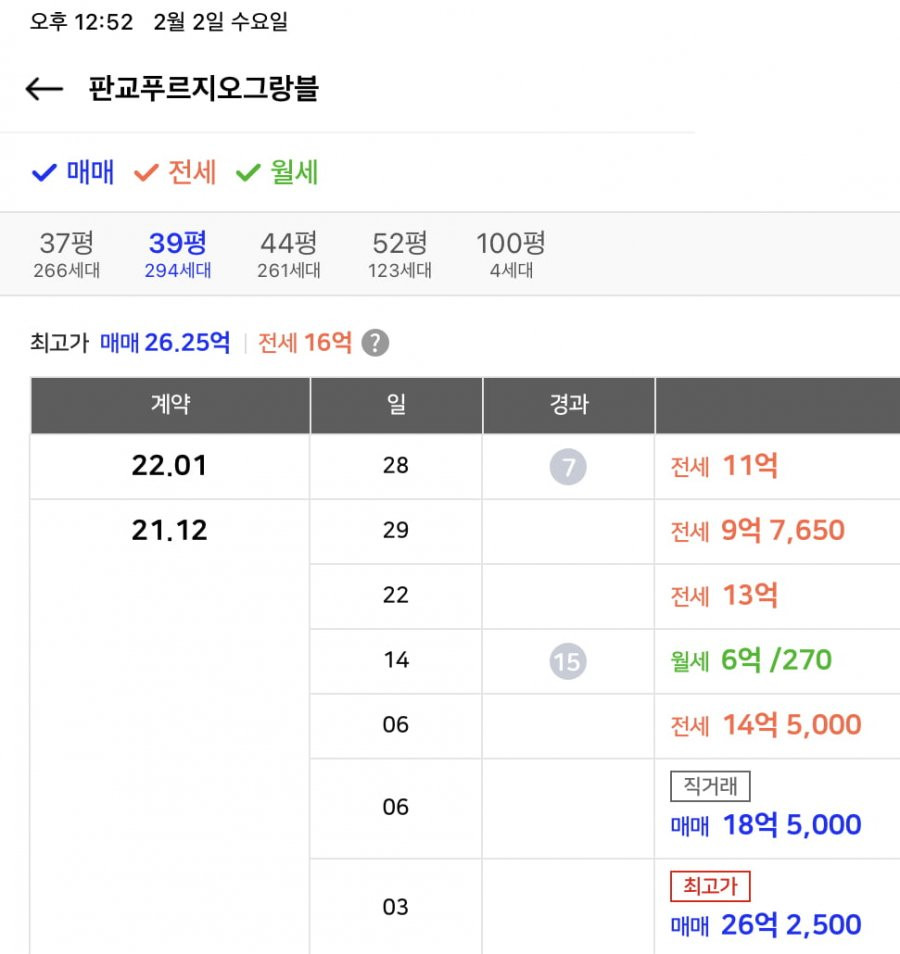
Task: Toggle the 전세 checkmark filter
Action: tap(175, 172)
